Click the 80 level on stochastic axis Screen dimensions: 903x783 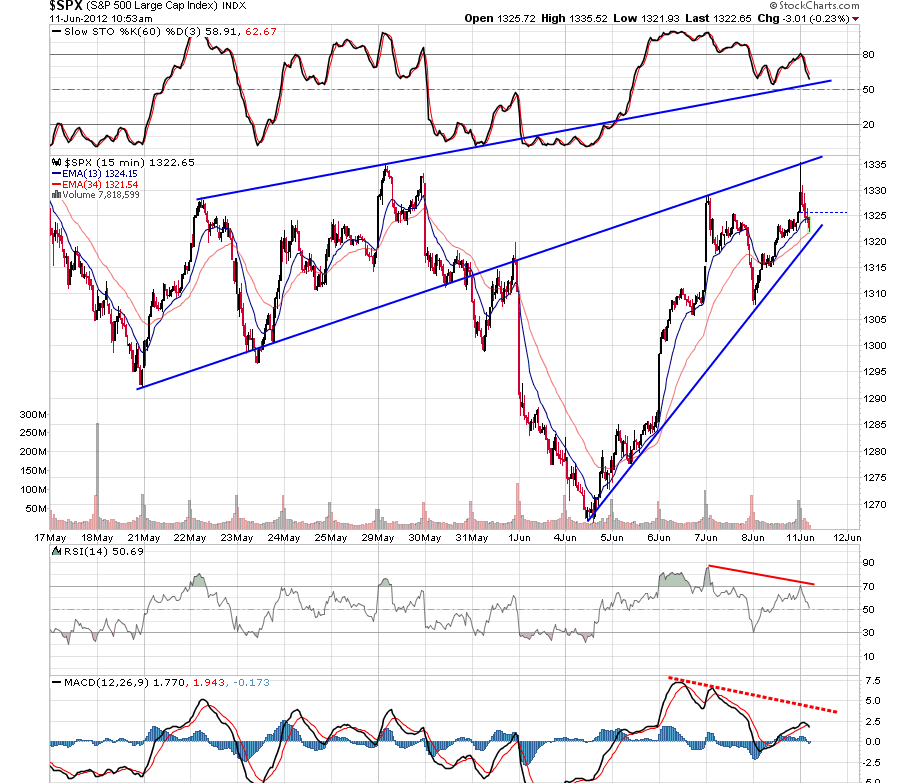coord(868,55)
